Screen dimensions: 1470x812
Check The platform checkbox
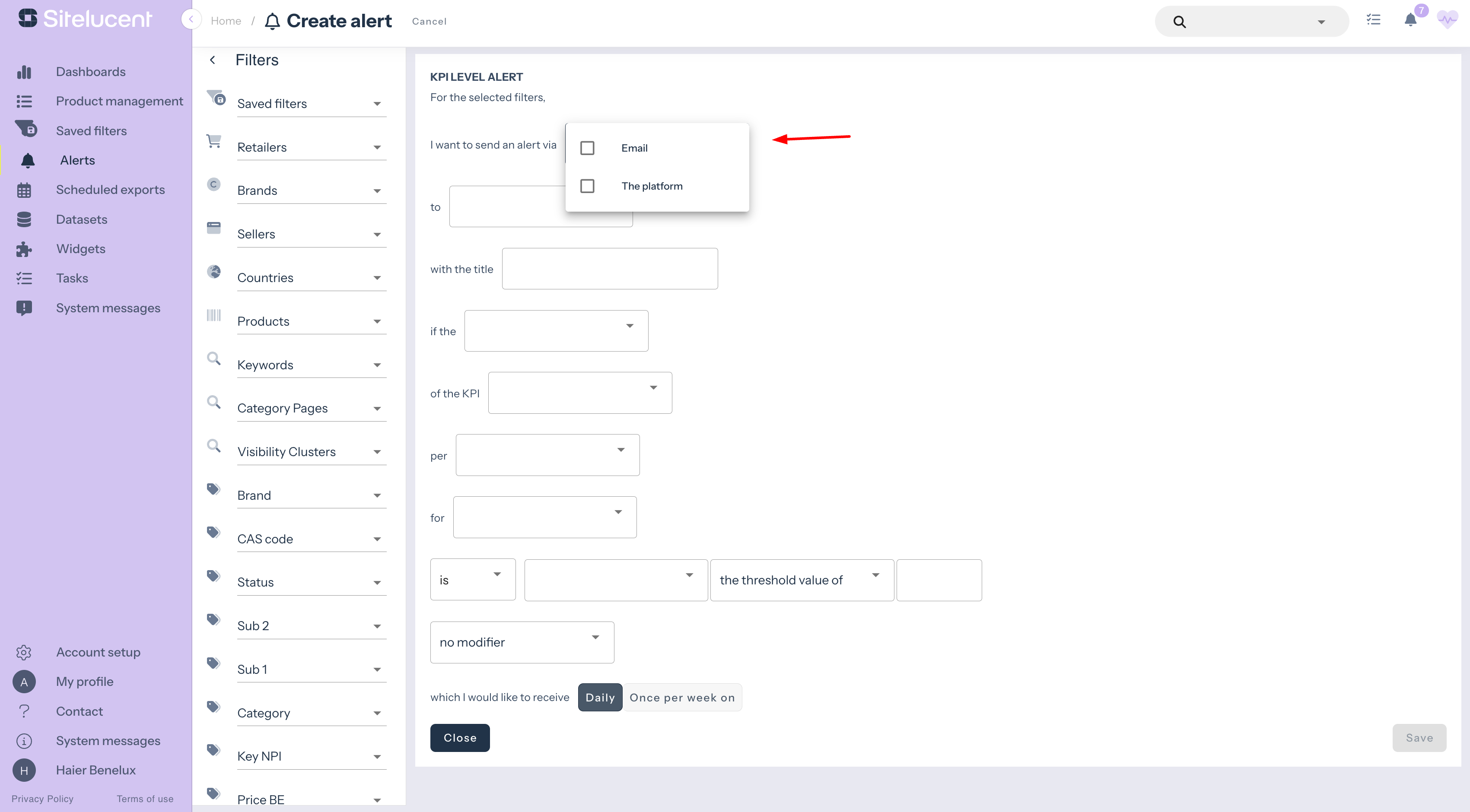point(587,186)
